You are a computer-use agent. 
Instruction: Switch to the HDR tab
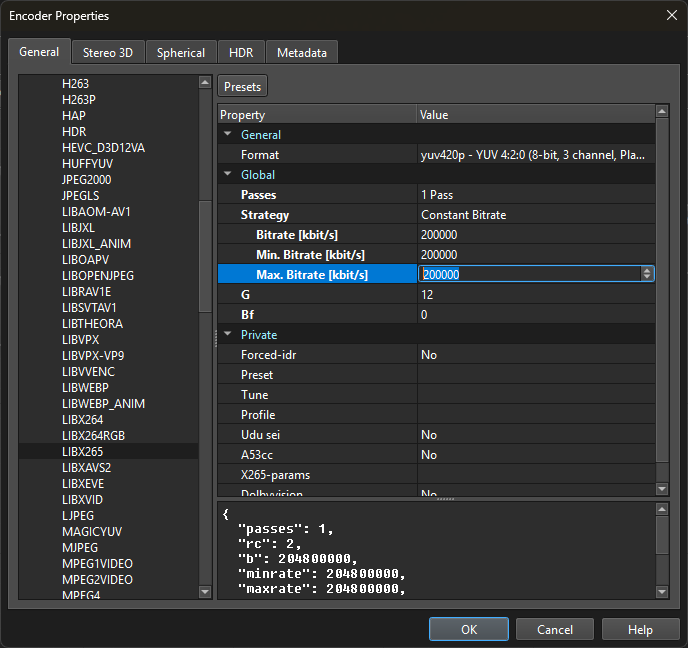241,52
